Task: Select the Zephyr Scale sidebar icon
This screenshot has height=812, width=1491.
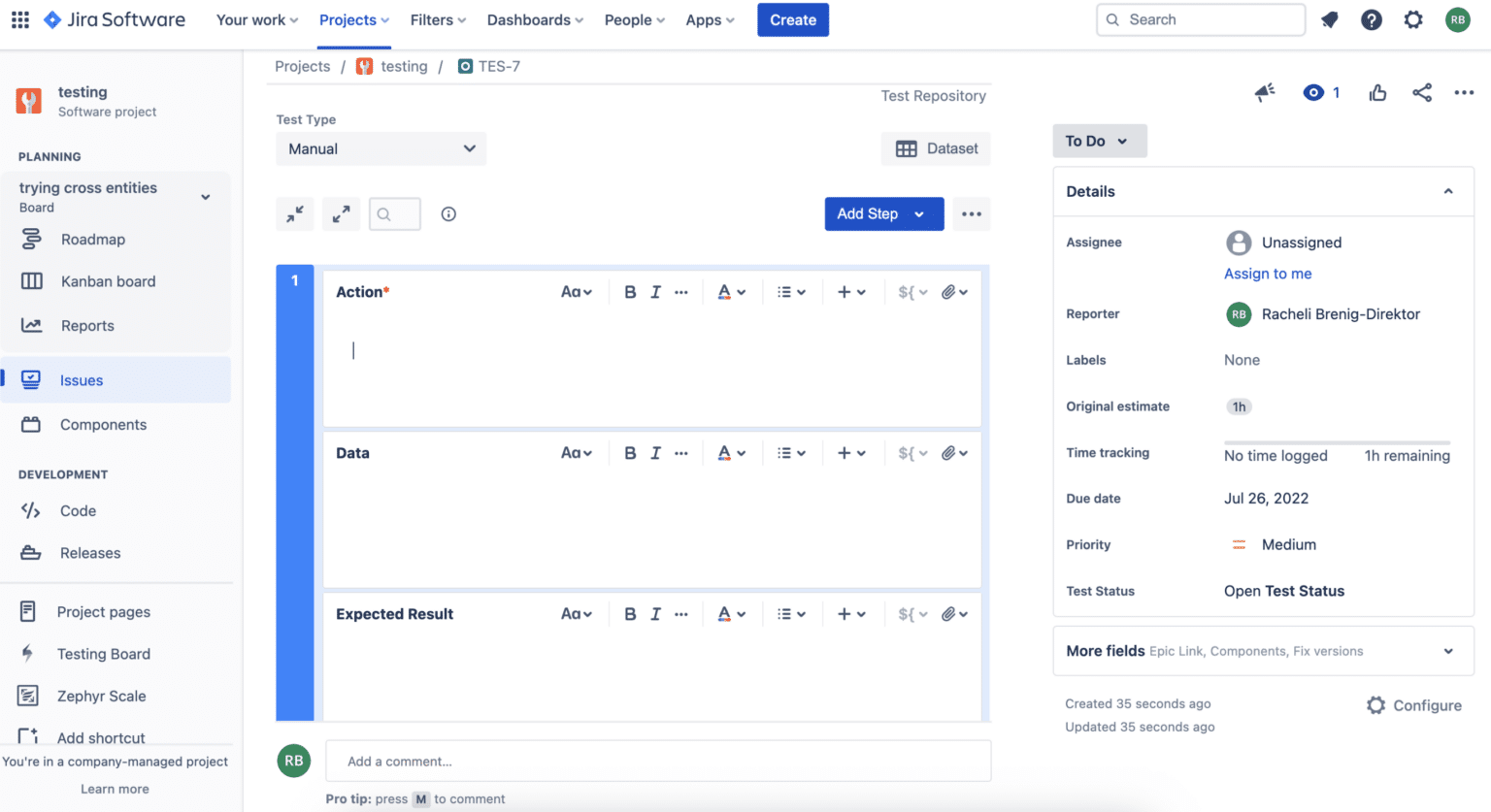Action: (27, 696)
